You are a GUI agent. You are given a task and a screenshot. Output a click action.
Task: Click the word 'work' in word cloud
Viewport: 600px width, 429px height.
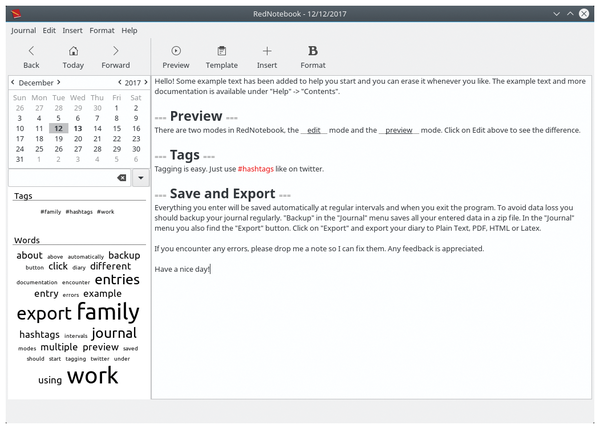(93, 376)
